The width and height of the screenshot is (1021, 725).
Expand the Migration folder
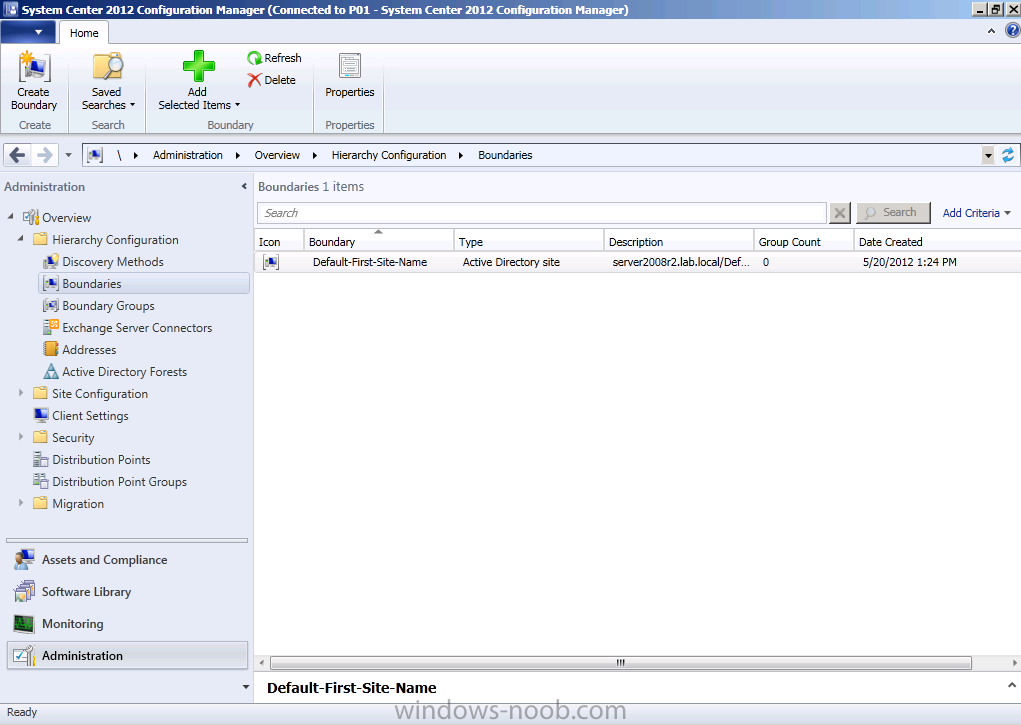click(x=20, y=503)
